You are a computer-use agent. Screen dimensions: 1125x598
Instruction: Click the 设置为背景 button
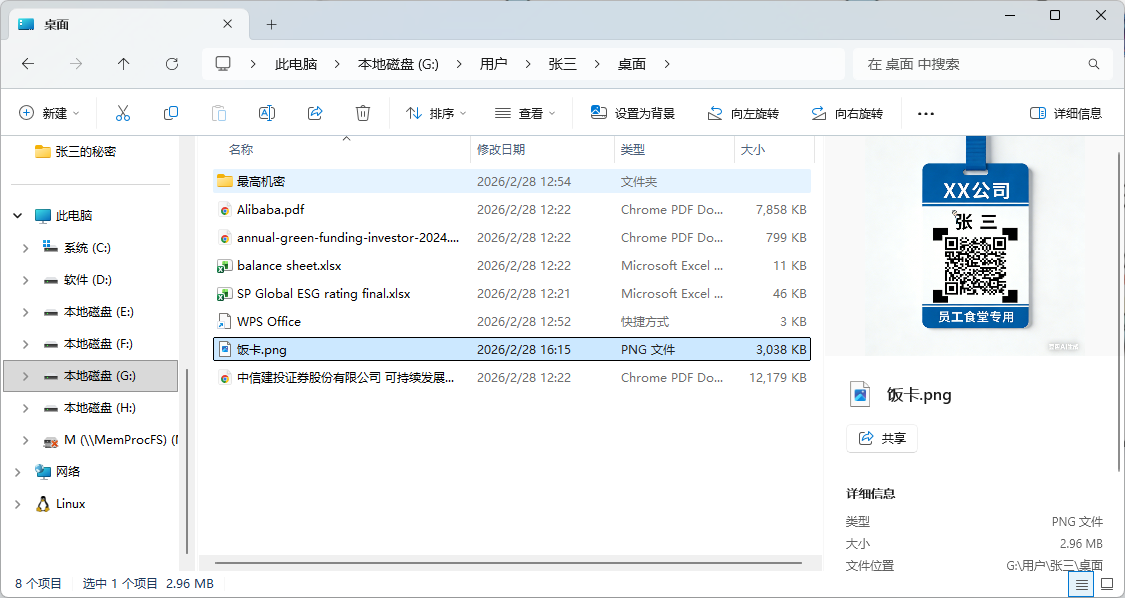[x=633, y=113]
